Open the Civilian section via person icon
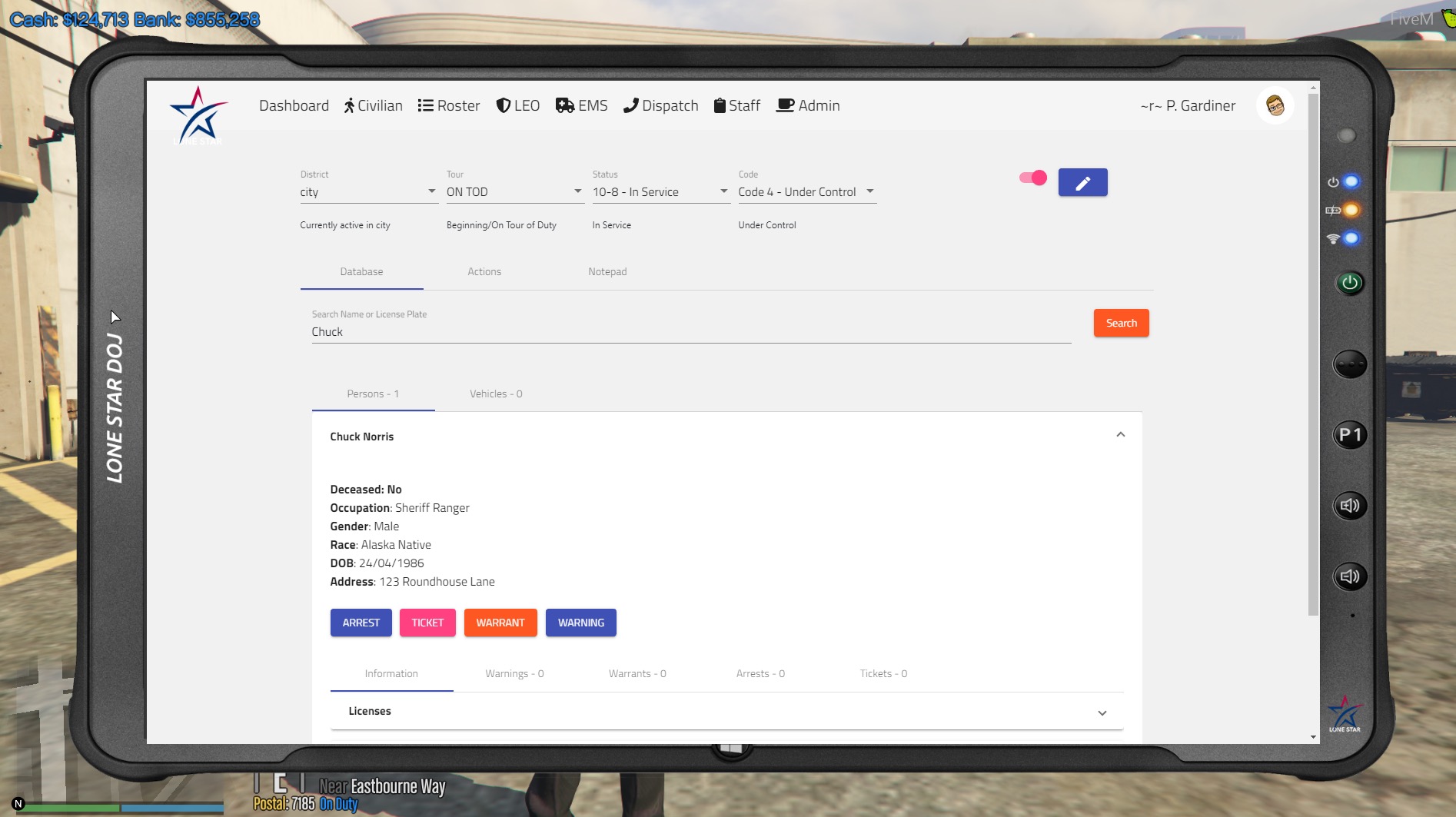This screenshot has width=1456, height=817. tap(350, 105)
